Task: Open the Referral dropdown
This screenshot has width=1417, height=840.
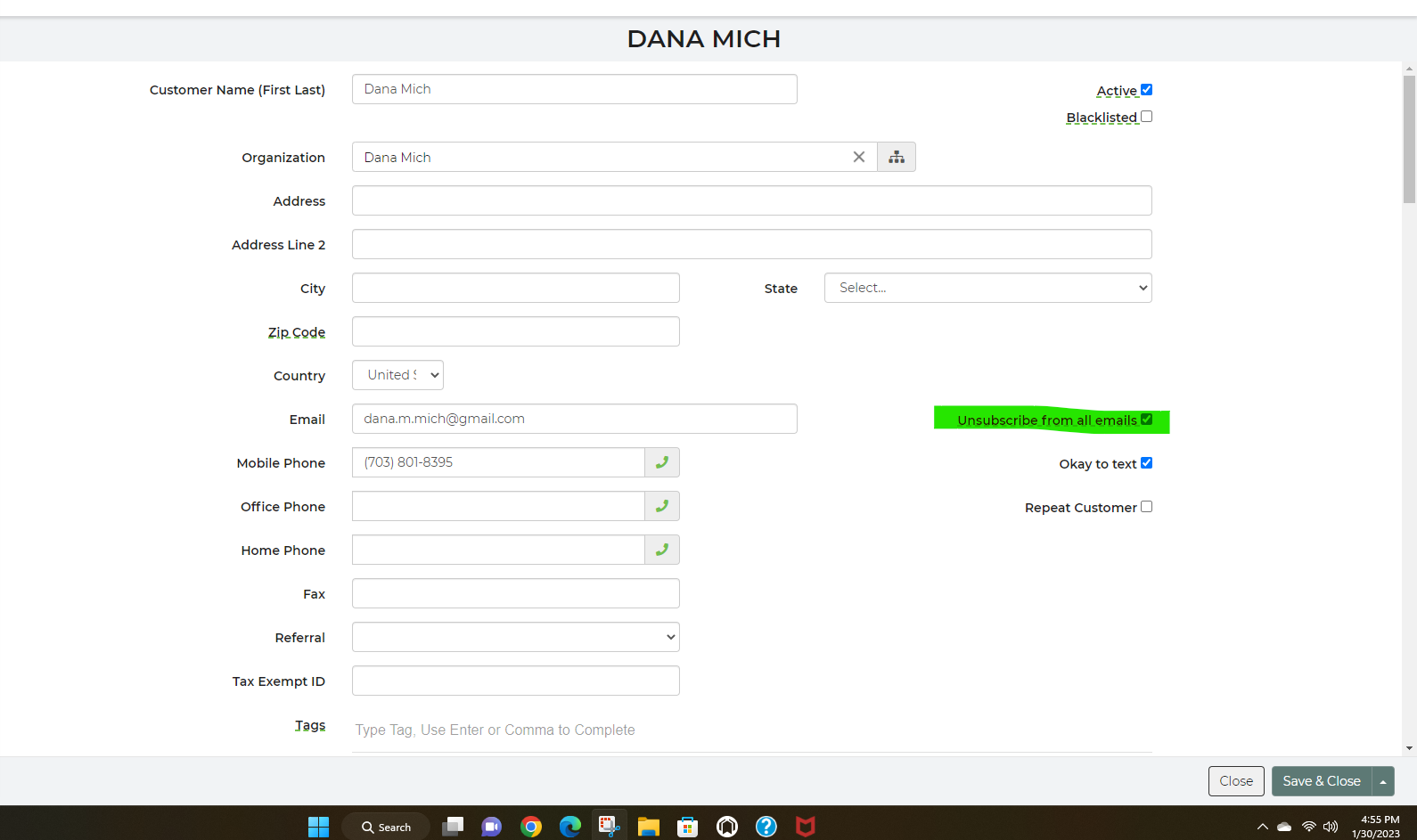Action: [x=515, y=637]
